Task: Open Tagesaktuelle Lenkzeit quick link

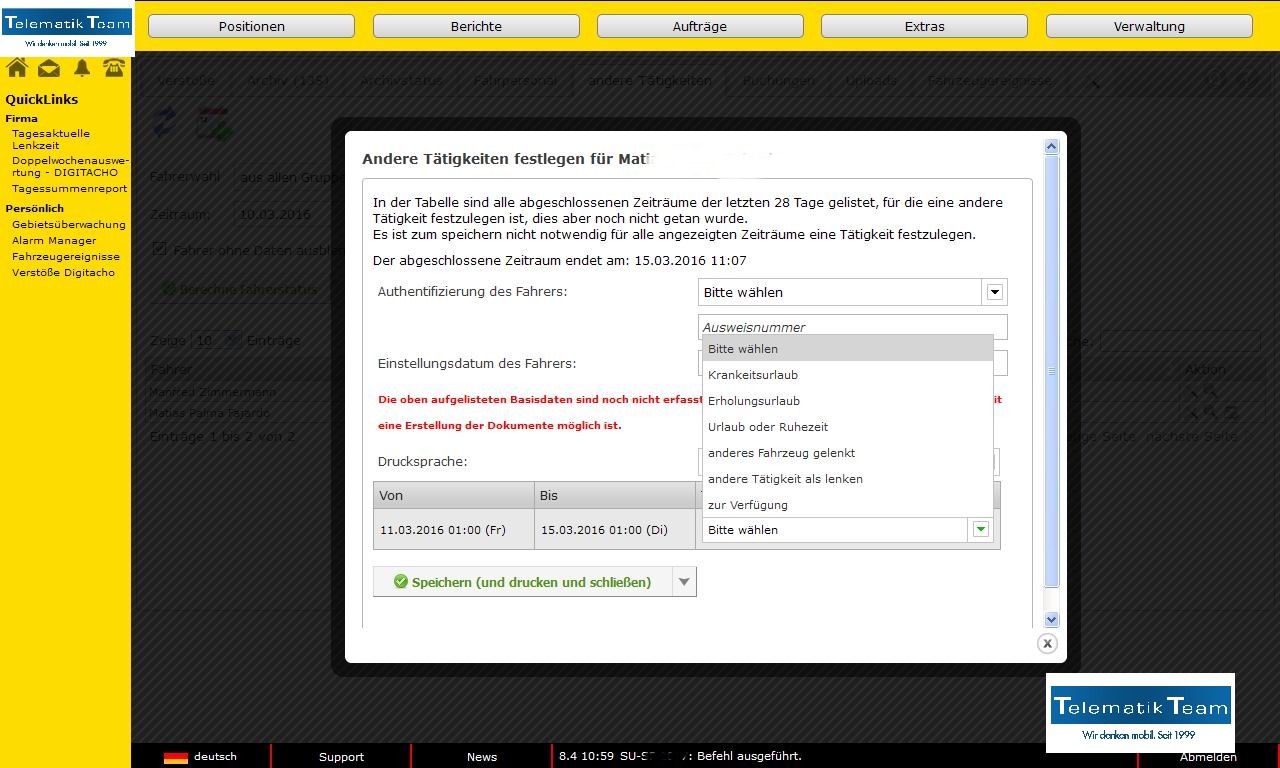Action: tap(51, 139)
